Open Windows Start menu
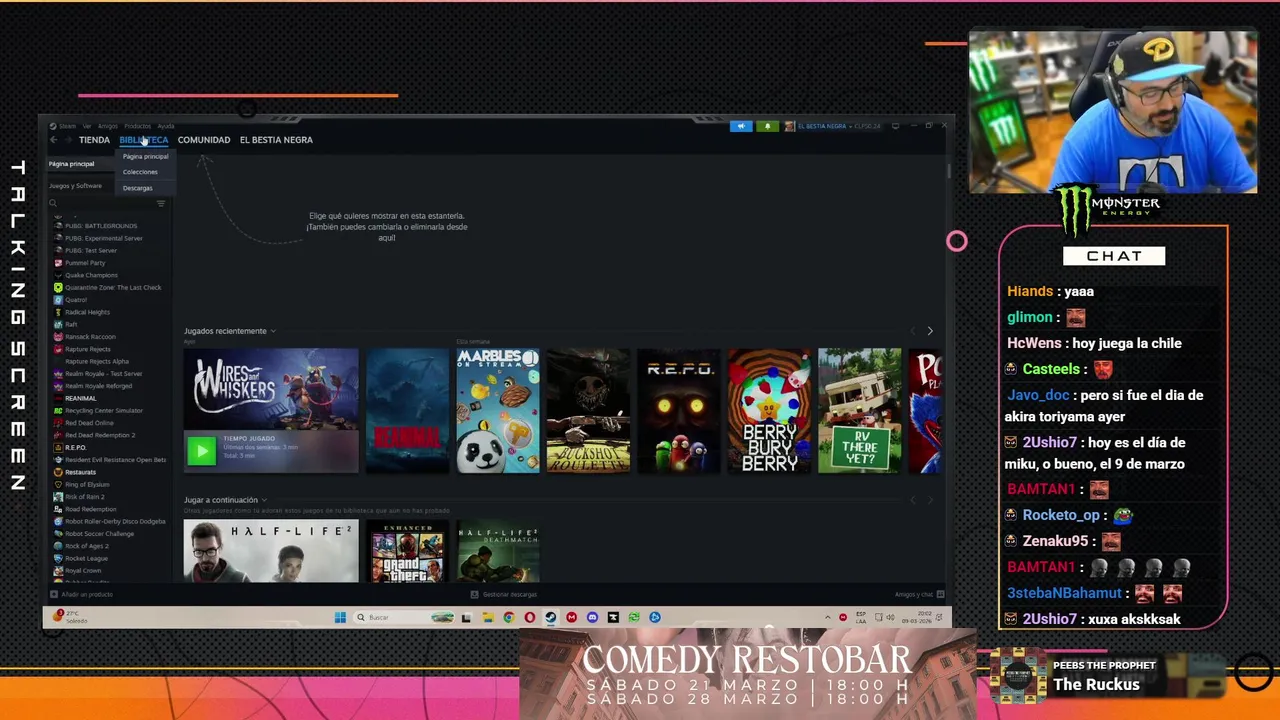The height and width of the screenshot is (720, 1280). pyautogui.click(x=340, y=617)
